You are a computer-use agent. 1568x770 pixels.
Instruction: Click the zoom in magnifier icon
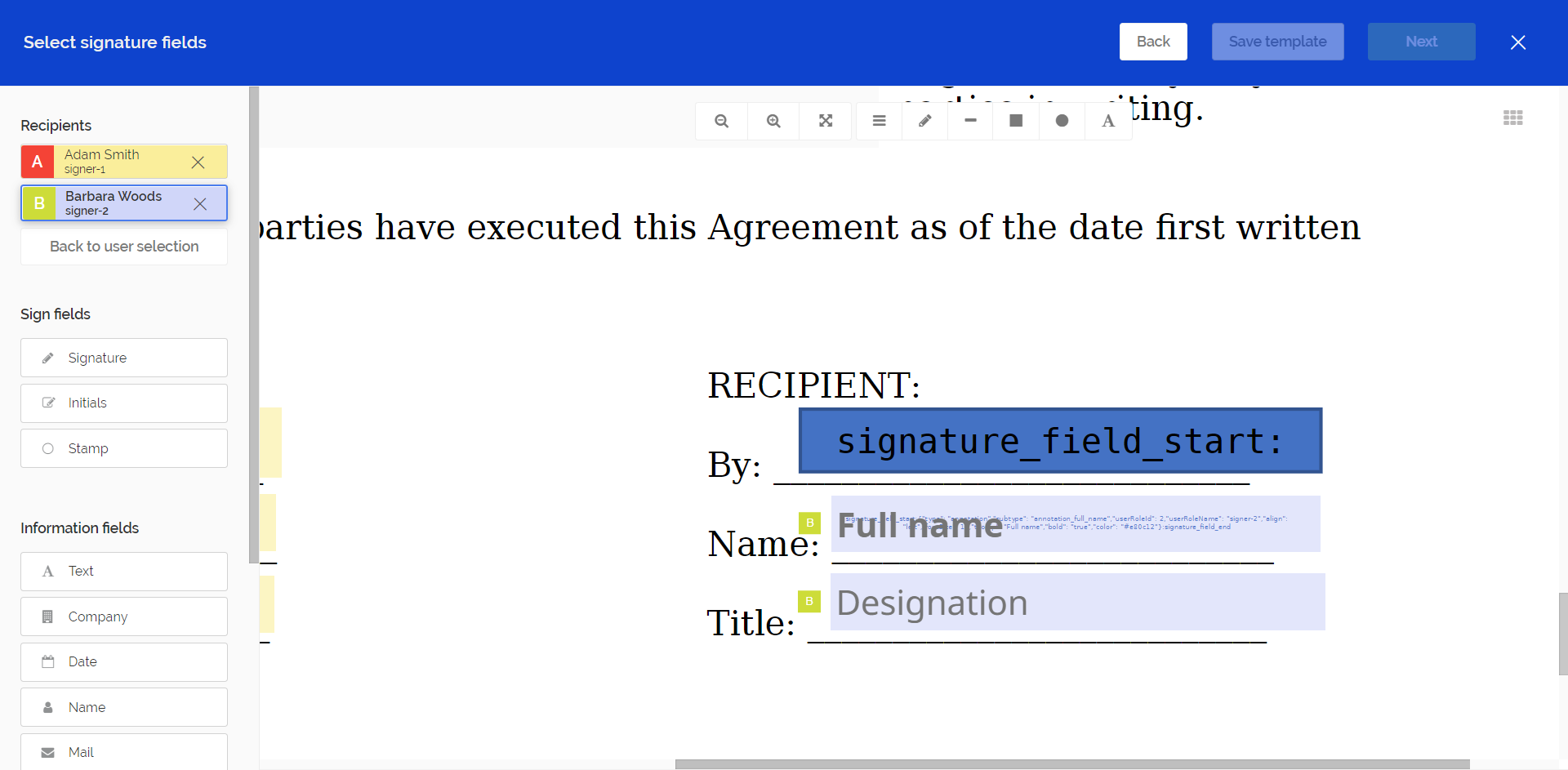click(x=773, y=121)
